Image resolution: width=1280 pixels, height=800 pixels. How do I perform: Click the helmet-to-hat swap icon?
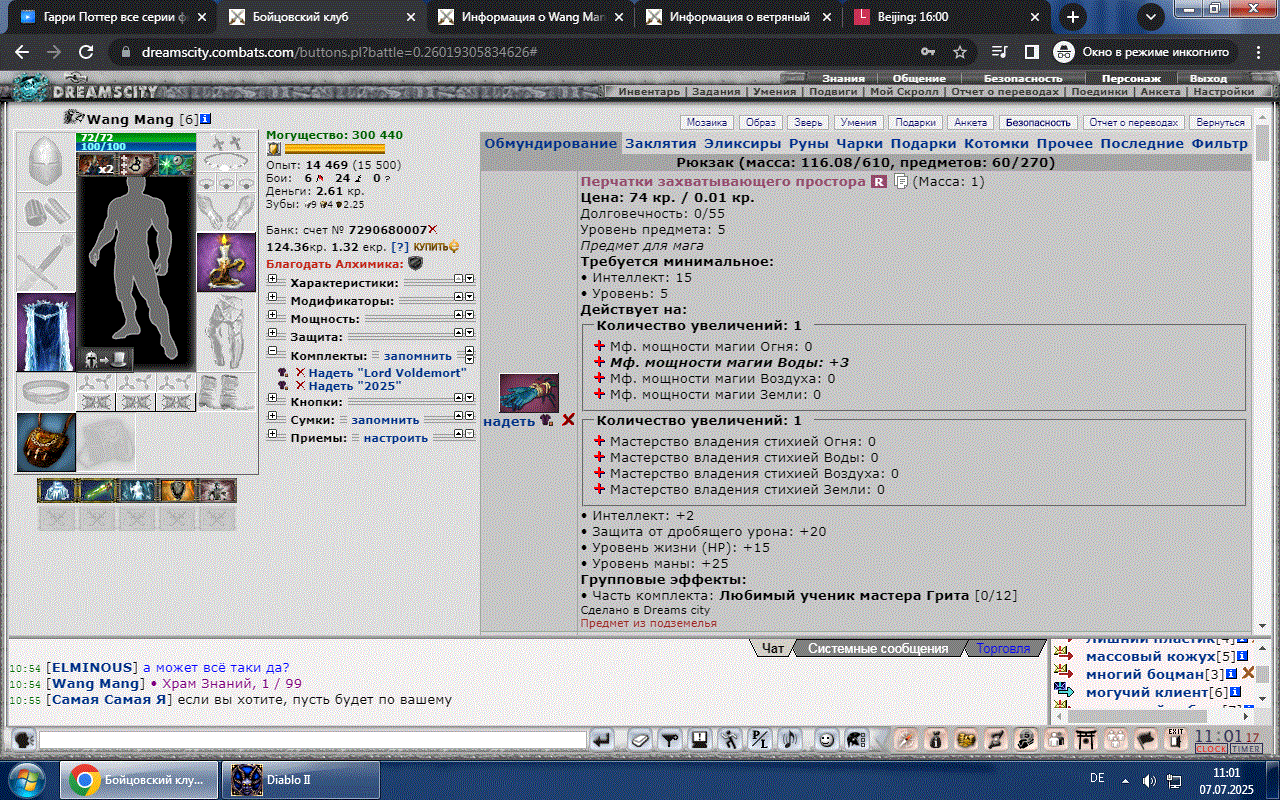coord(106,359)
